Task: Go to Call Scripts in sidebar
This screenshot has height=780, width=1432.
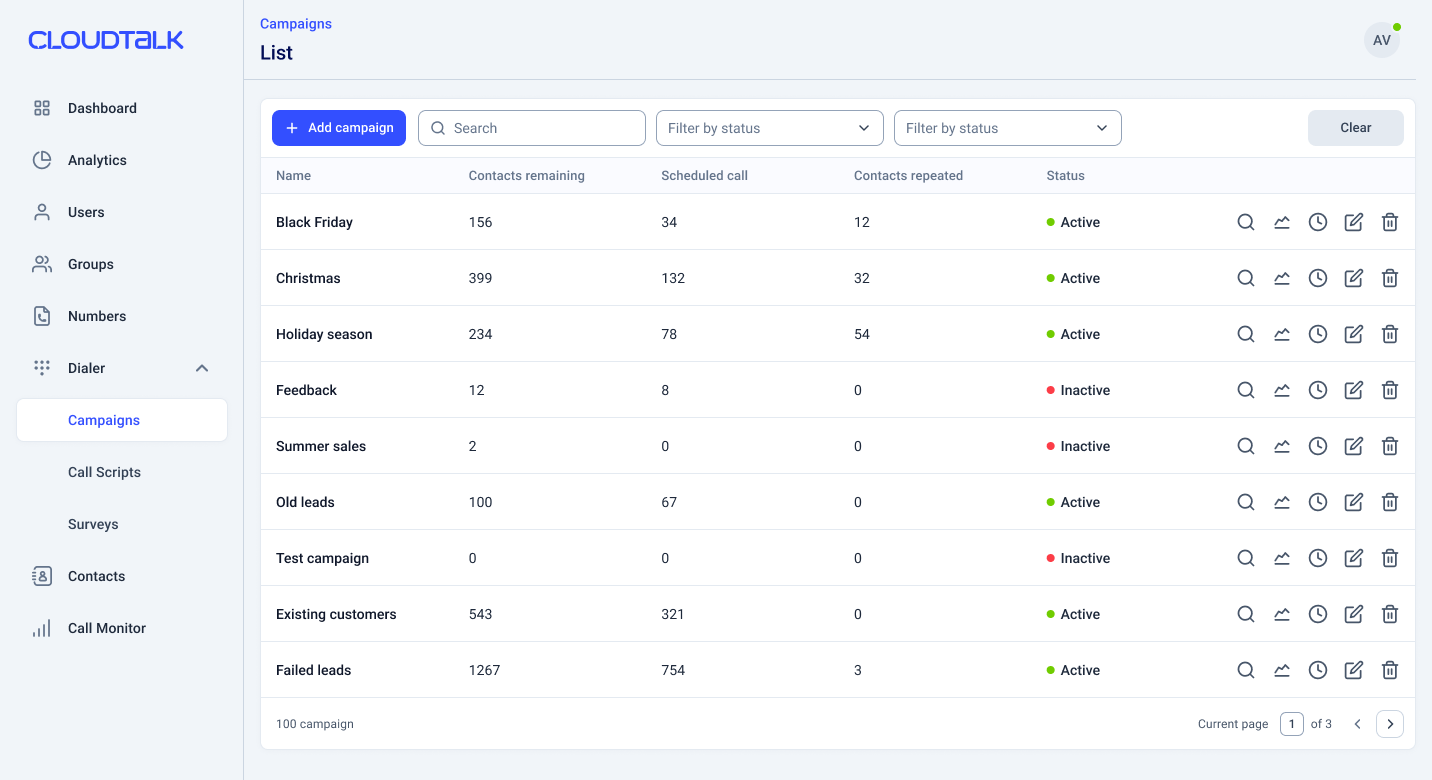Action: (x=104, y=472)
